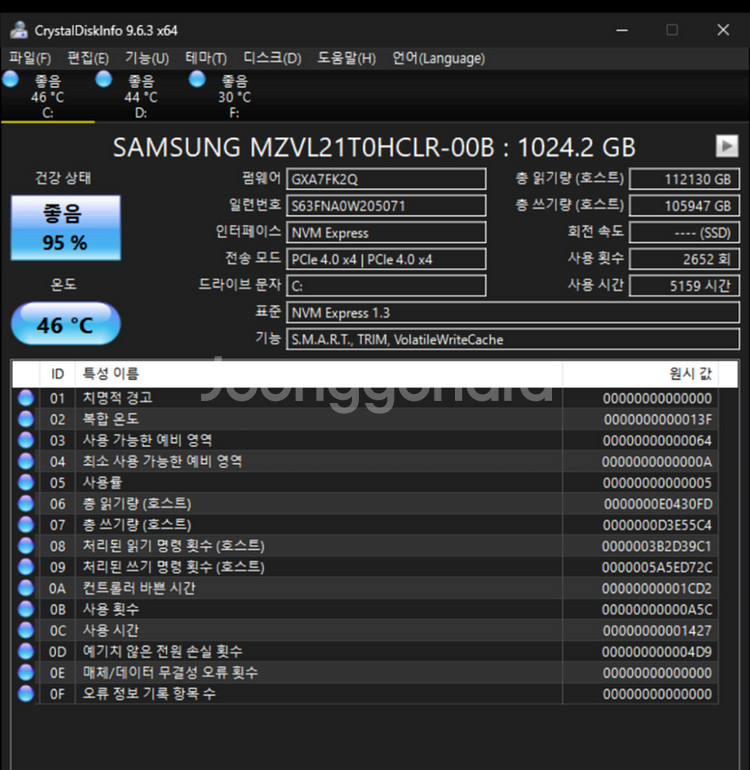750x770 pixels.
Task: Click the features field S.M.A.R.T., TRIM
Action: [x=513, y=339]
